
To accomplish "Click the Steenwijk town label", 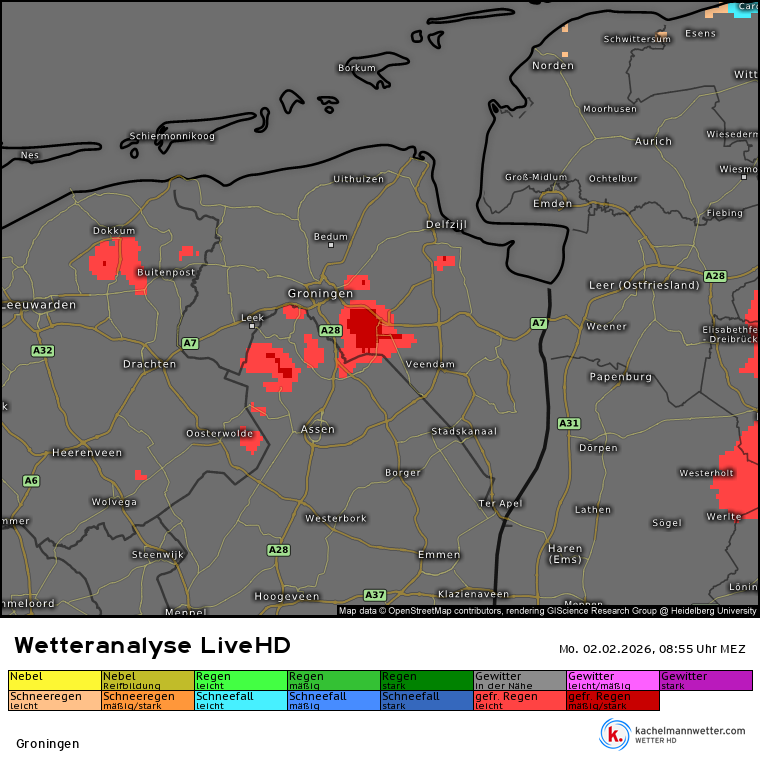I will click(x=158, y=555).
